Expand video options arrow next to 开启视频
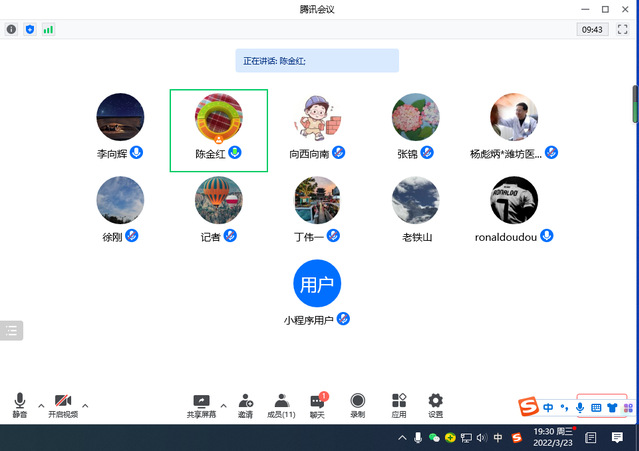Screen dimensions: 639x451 point(85,405)
